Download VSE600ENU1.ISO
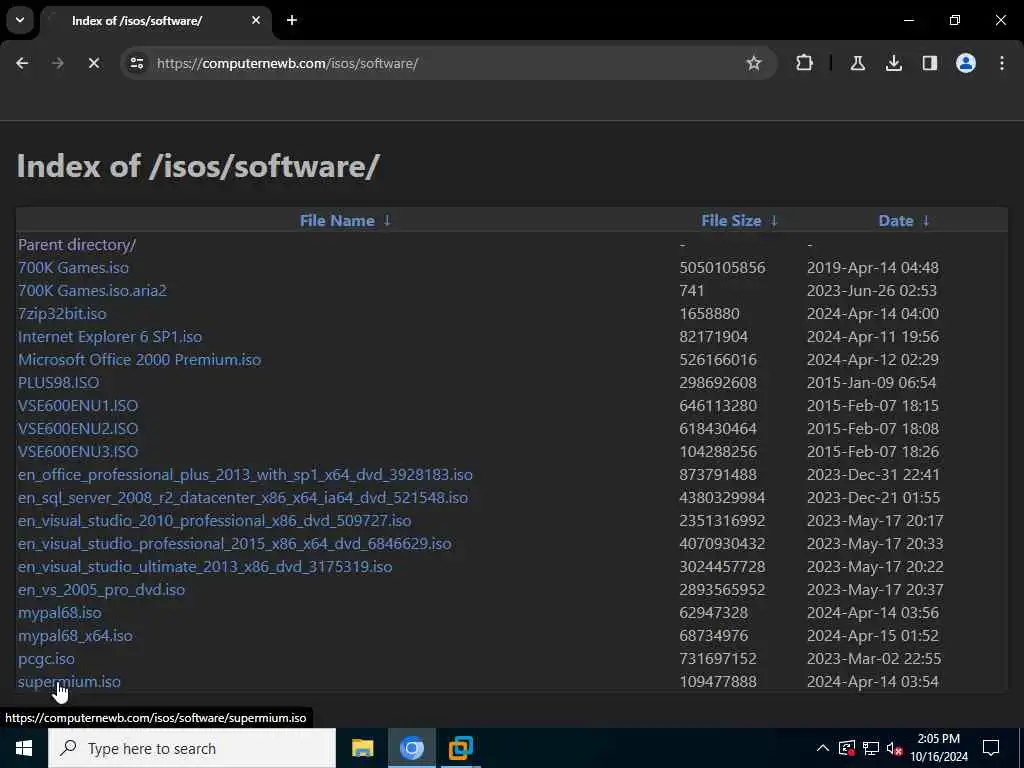The height and width of the screenshot is (768, 1024). click(x=78, y=406)
